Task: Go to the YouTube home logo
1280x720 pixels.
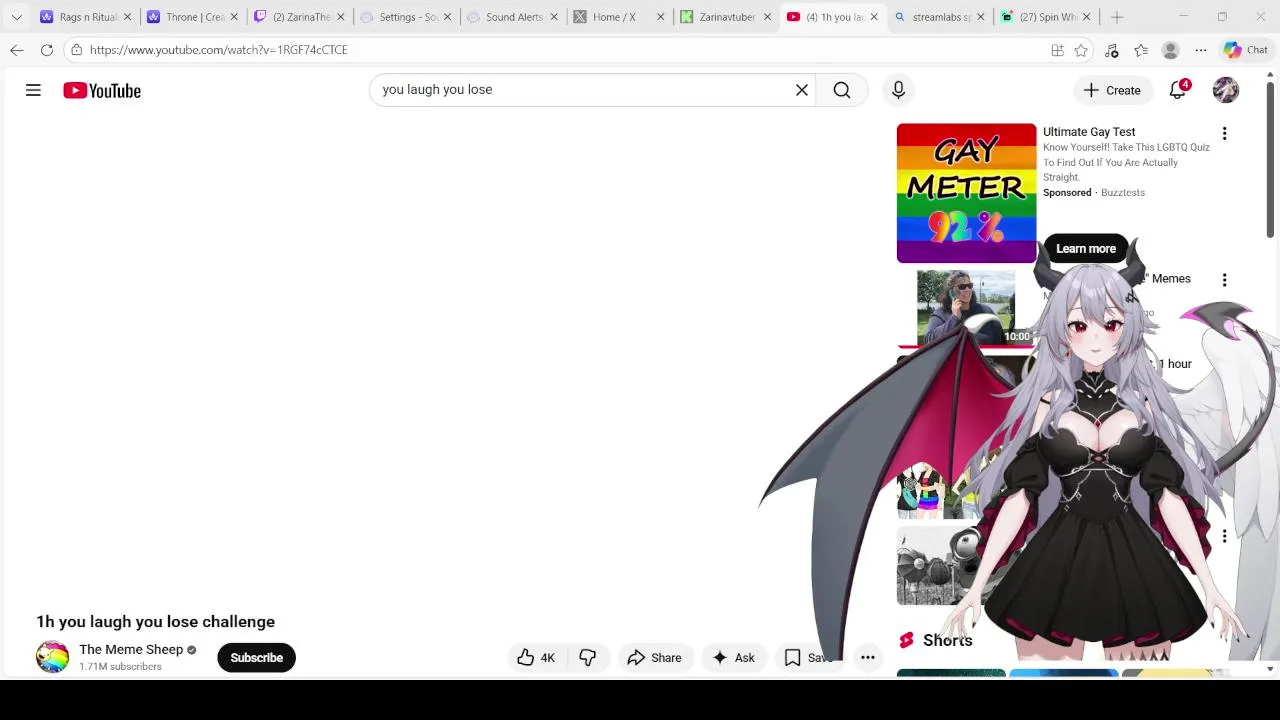Action: pyautogui.click(x=102, y=91)
